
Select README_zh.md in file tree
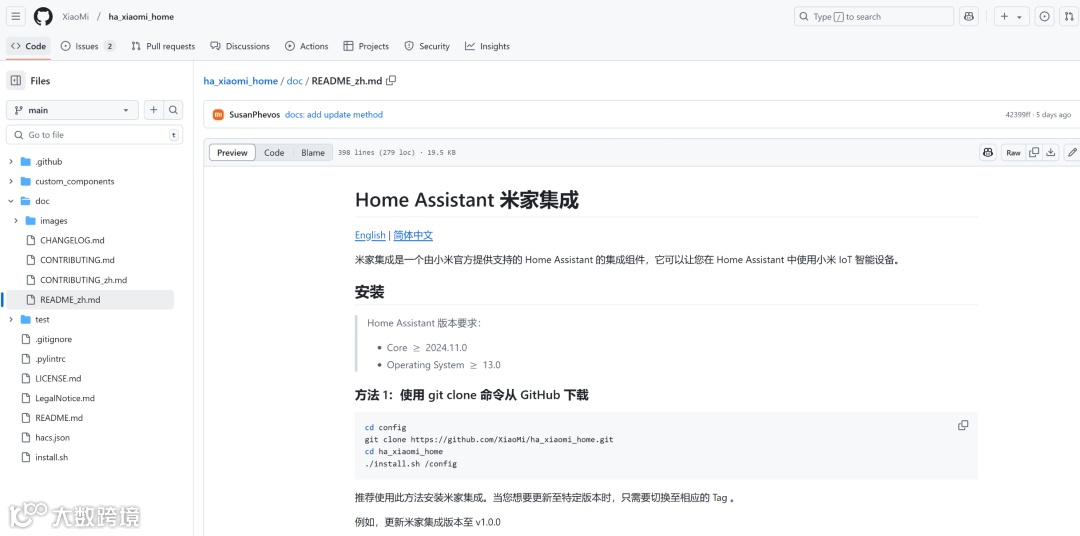(70, 300)
